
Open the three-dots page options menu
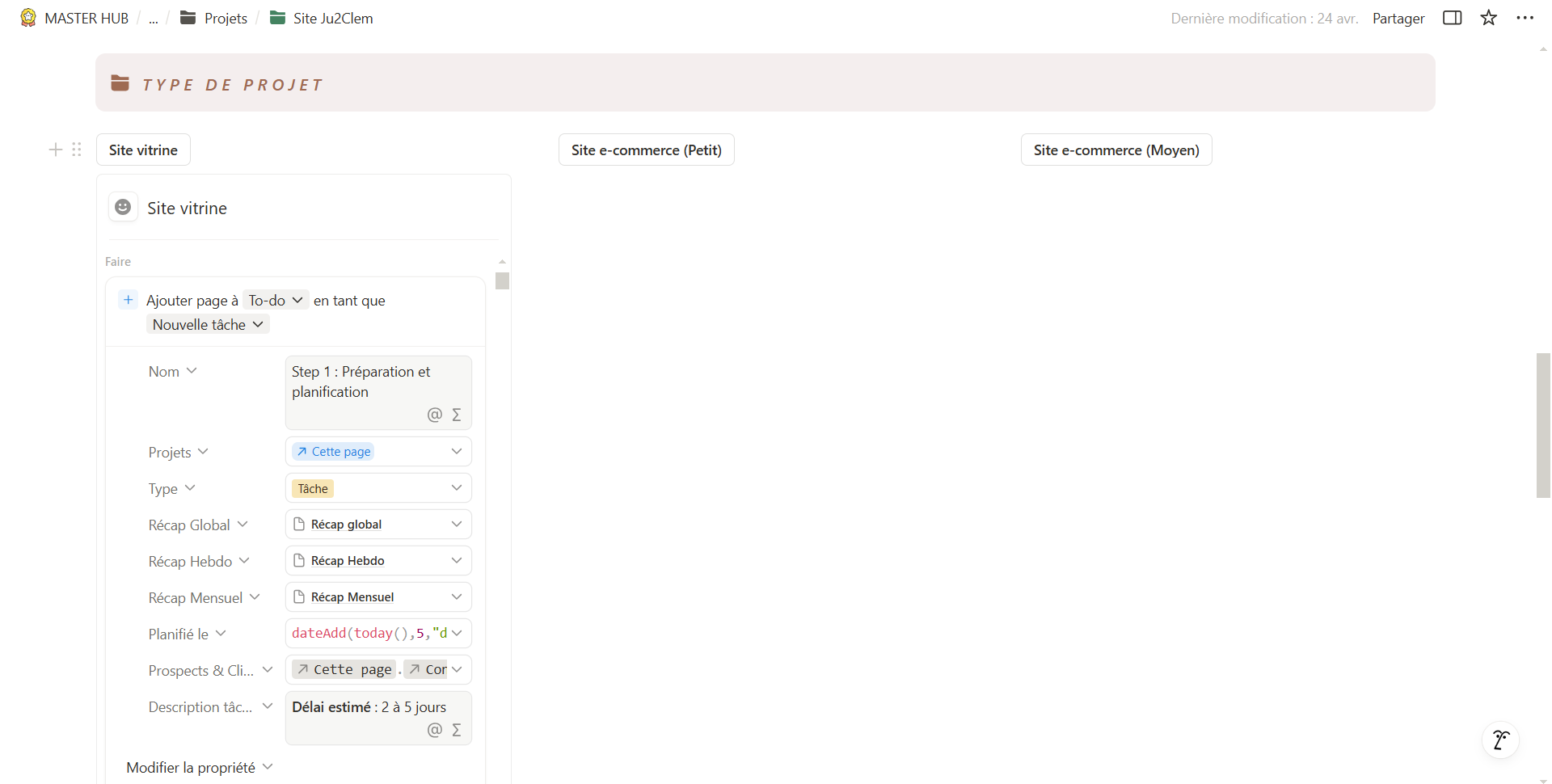(x=1525, y=18)
